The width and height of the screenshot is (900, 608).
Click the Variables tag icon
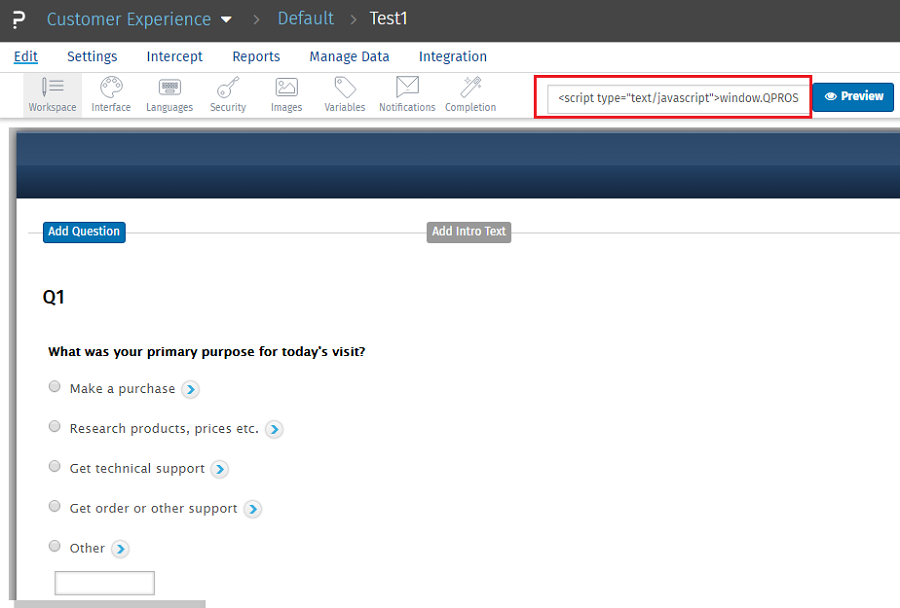tap(345, 88)
